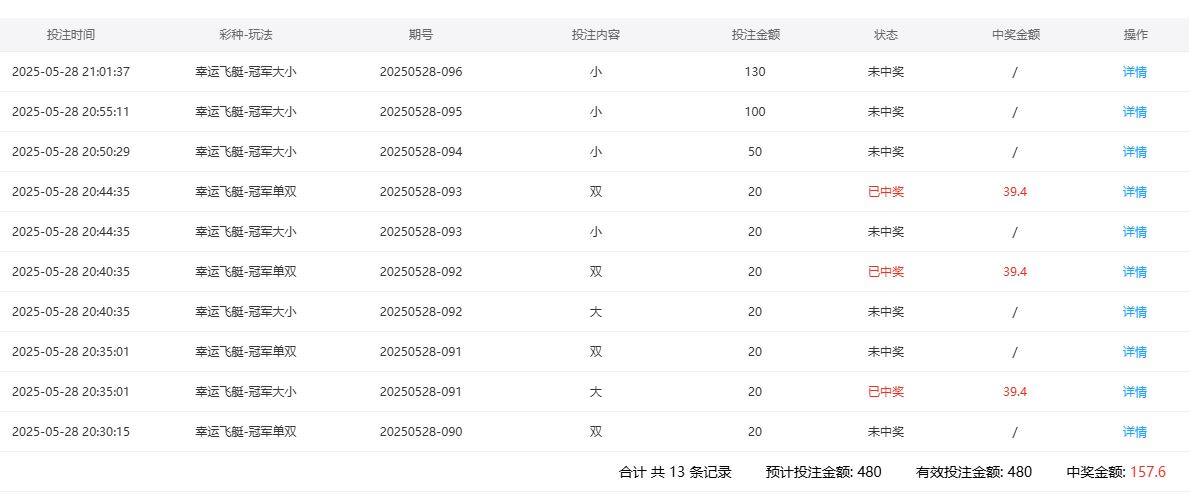
Task: Click the 合计 共 13 条记录 summary text
Action: tap(675, 472)
